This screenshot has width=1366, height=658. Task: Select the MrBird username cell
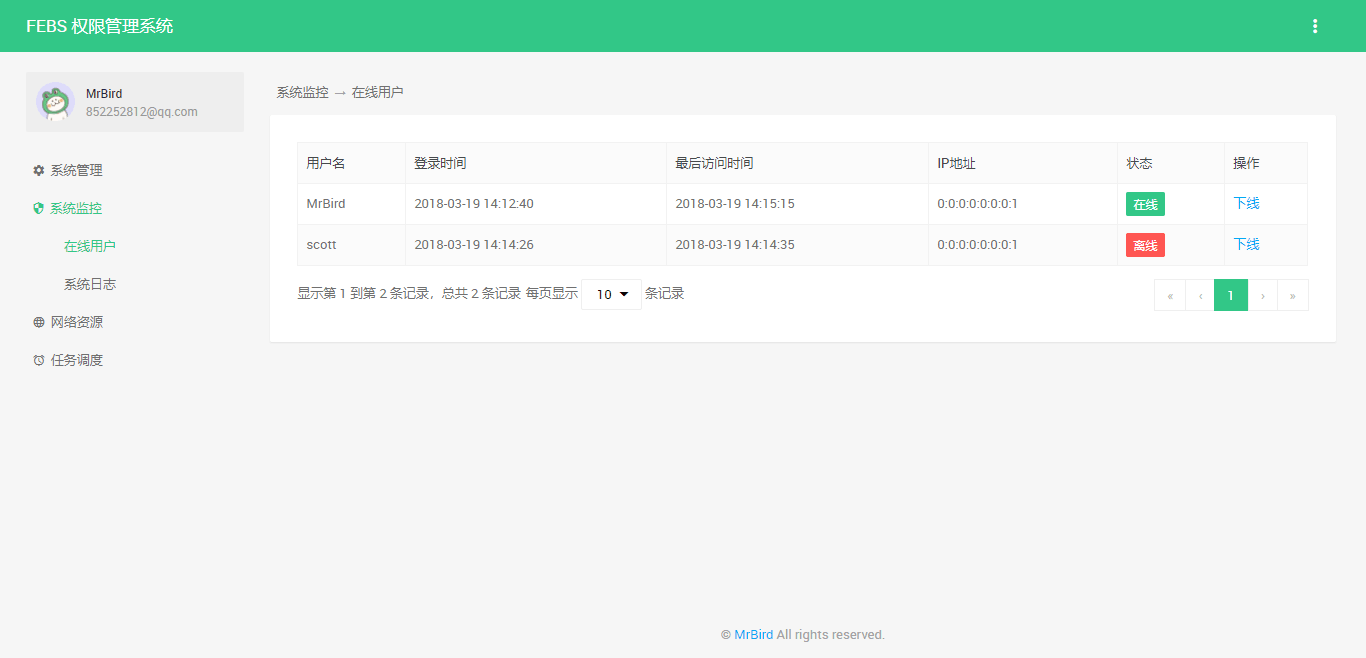click(x=351, y=204)
